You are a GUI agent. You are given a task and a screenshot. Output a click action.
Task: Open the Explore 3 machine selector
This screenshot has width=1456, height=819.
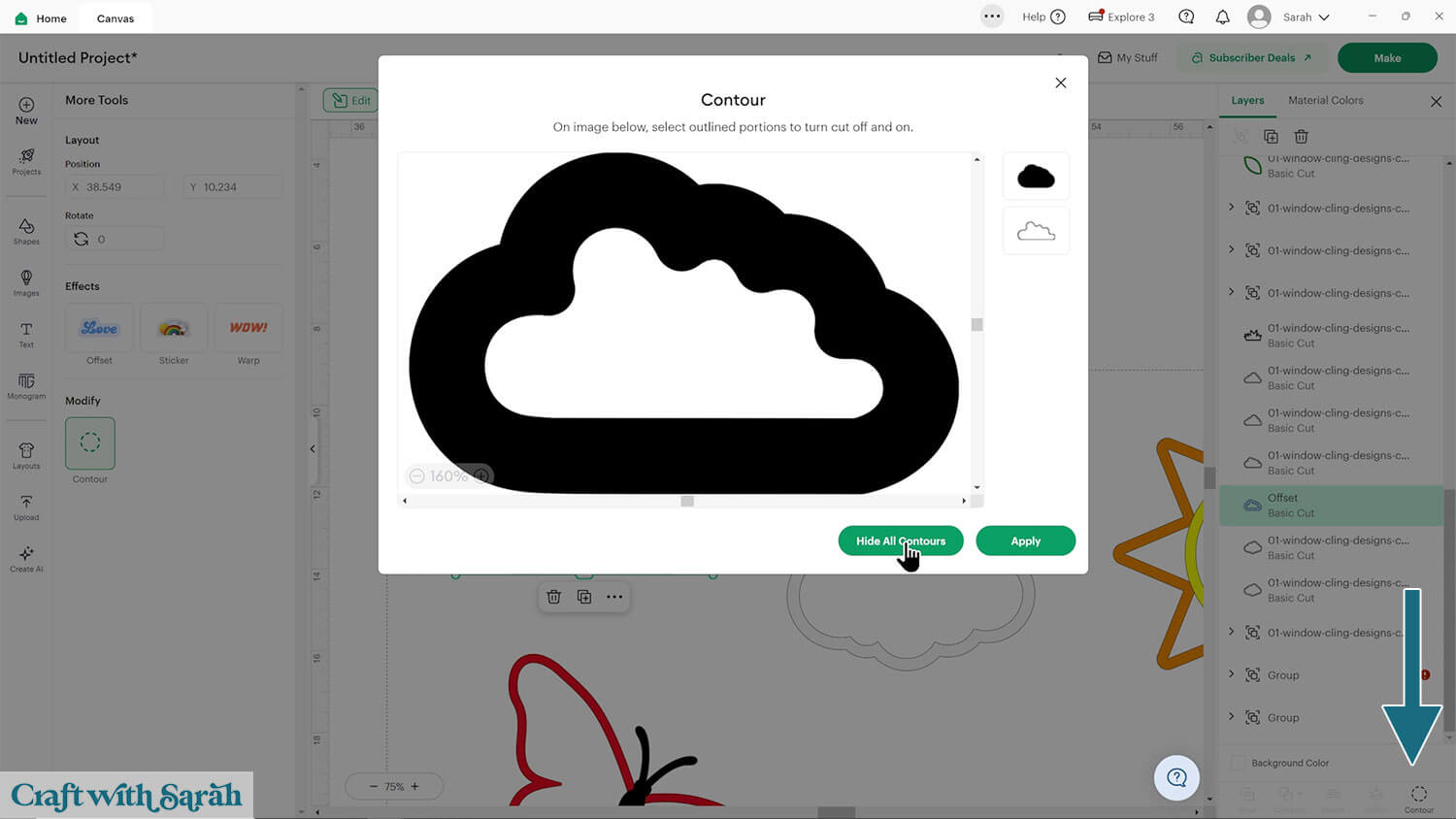pyautogui.click(x=1121, y=16)
